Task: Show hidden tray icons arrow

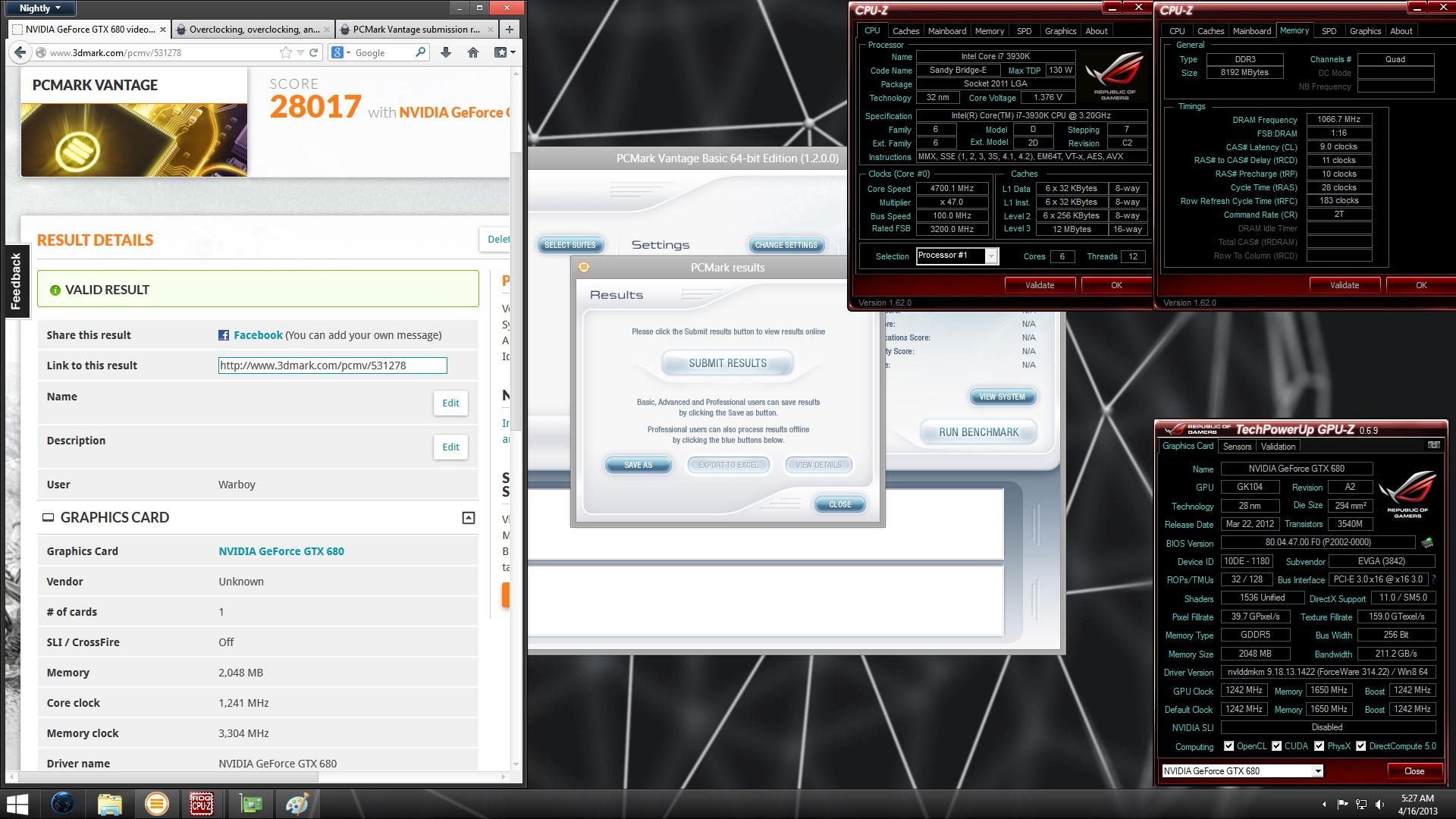Action: pyautogui.click(x=1324, y=804)
